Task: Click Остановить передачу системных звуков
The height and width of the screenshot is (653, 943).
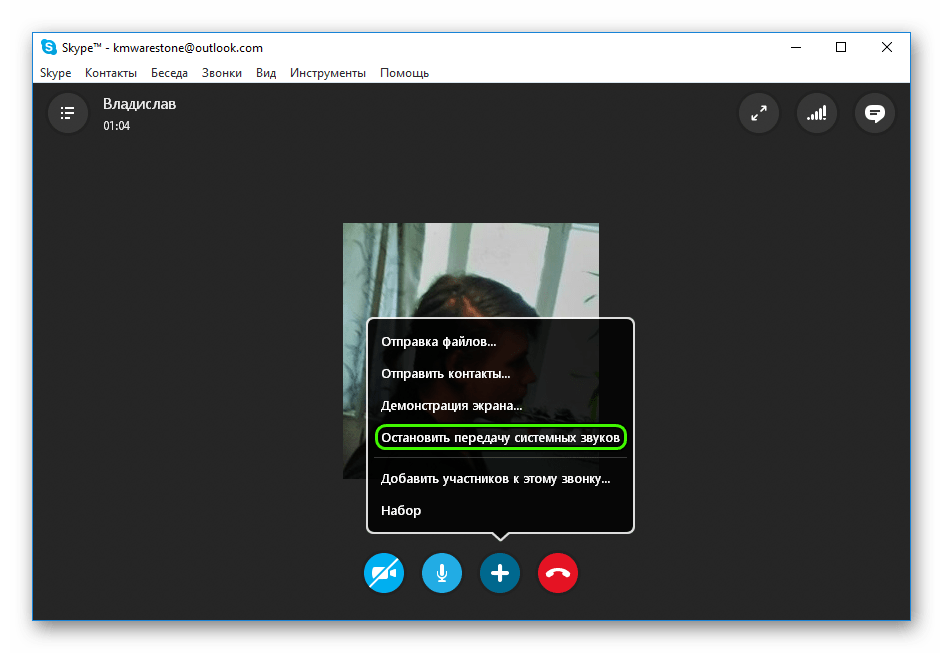Action: [501, 438]
